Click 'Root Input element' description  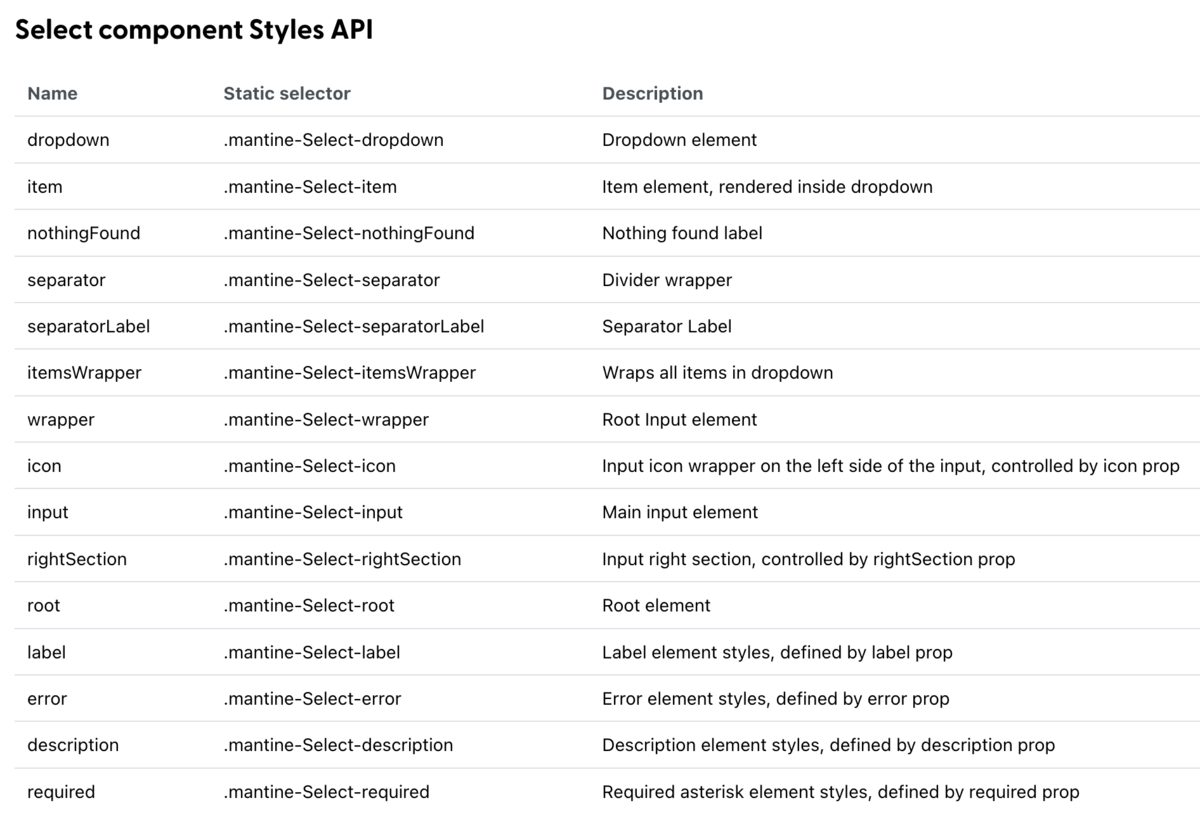coord(680,420)
